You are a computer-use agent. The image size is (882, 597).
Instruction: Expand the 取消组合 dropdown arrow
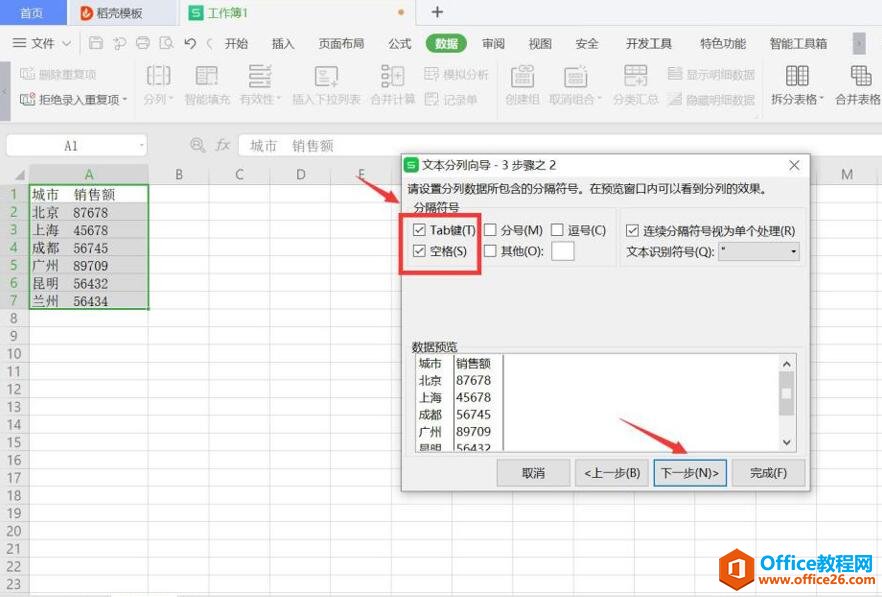[x=599, y=99]
